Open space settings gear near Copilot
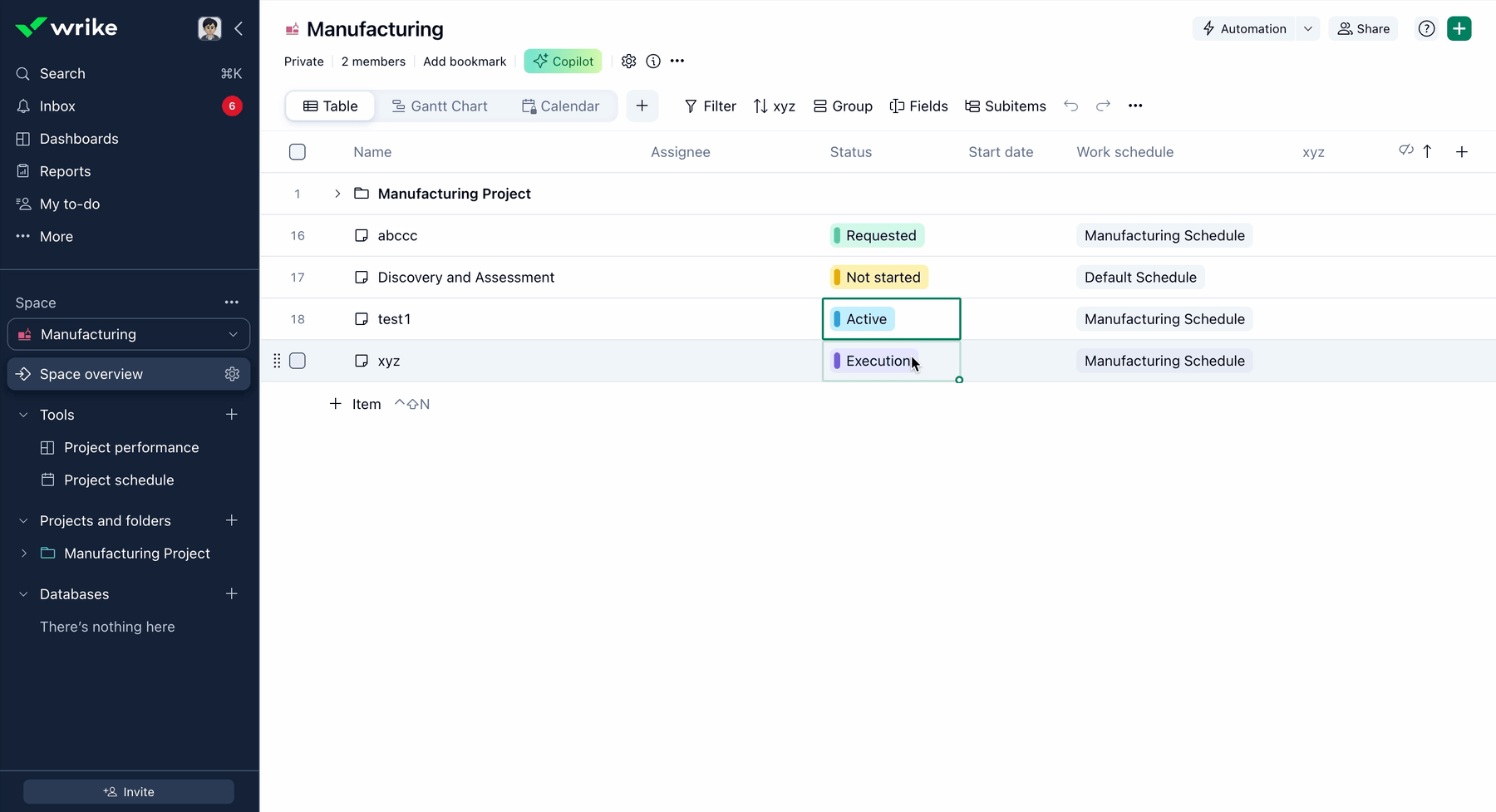 [628, 61]
